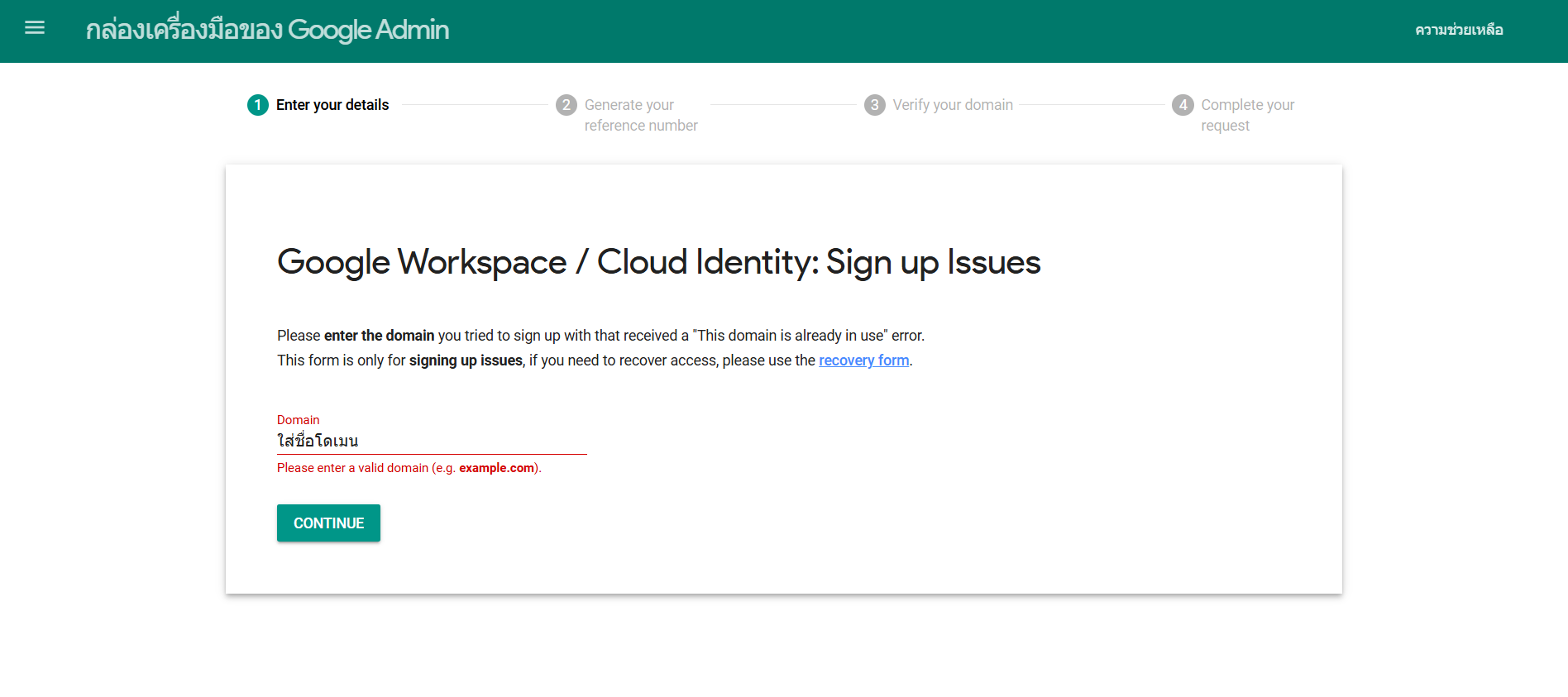Click the Google Admin Toolbox title
Image resolution: width=1568 pixels, height=697 pixels.
(267, 30)
